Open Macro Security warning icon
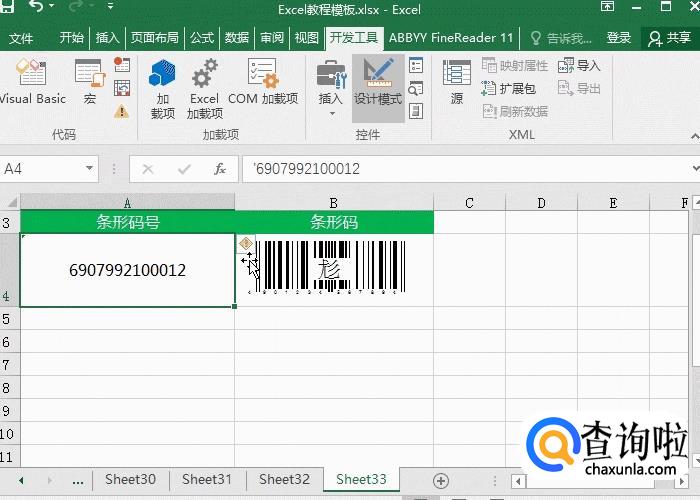The image size is (700, 500). [121, 111]
